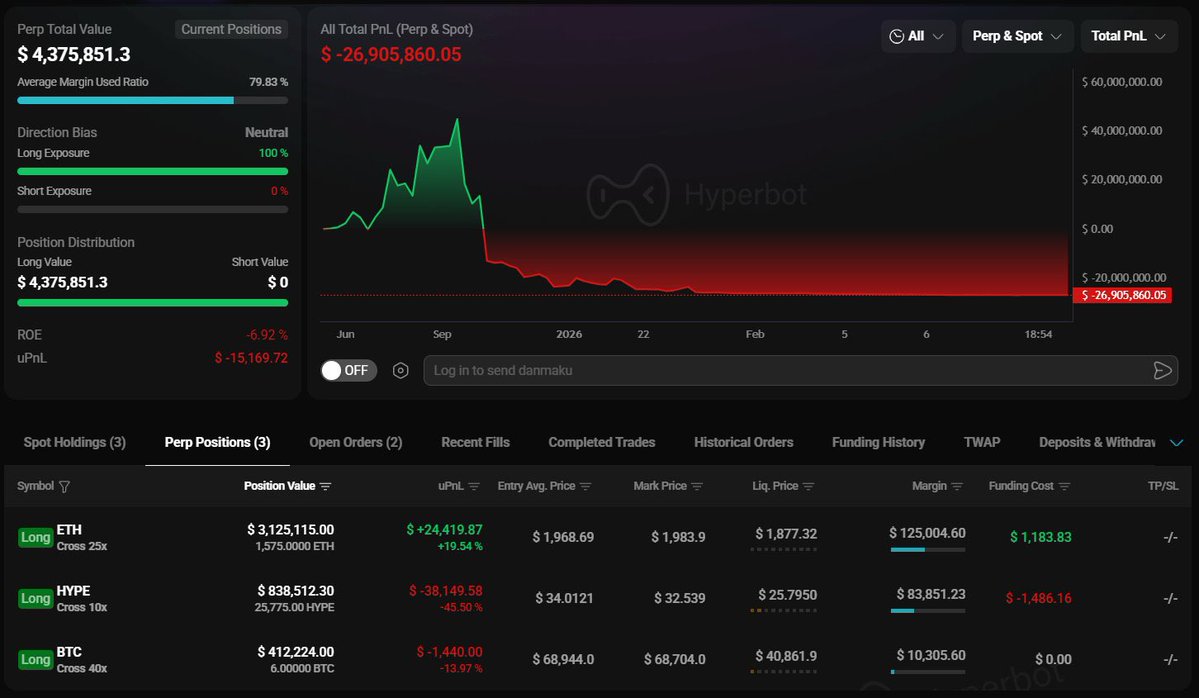Open the Total PnL dropdown
The image size is (1199, 698).
pos(1129,36)
